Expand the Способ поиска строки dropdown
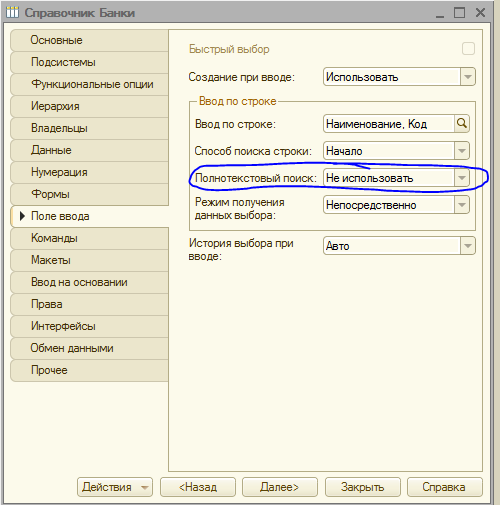This screenshot has width=500, height=505. [x=462, y=151]
